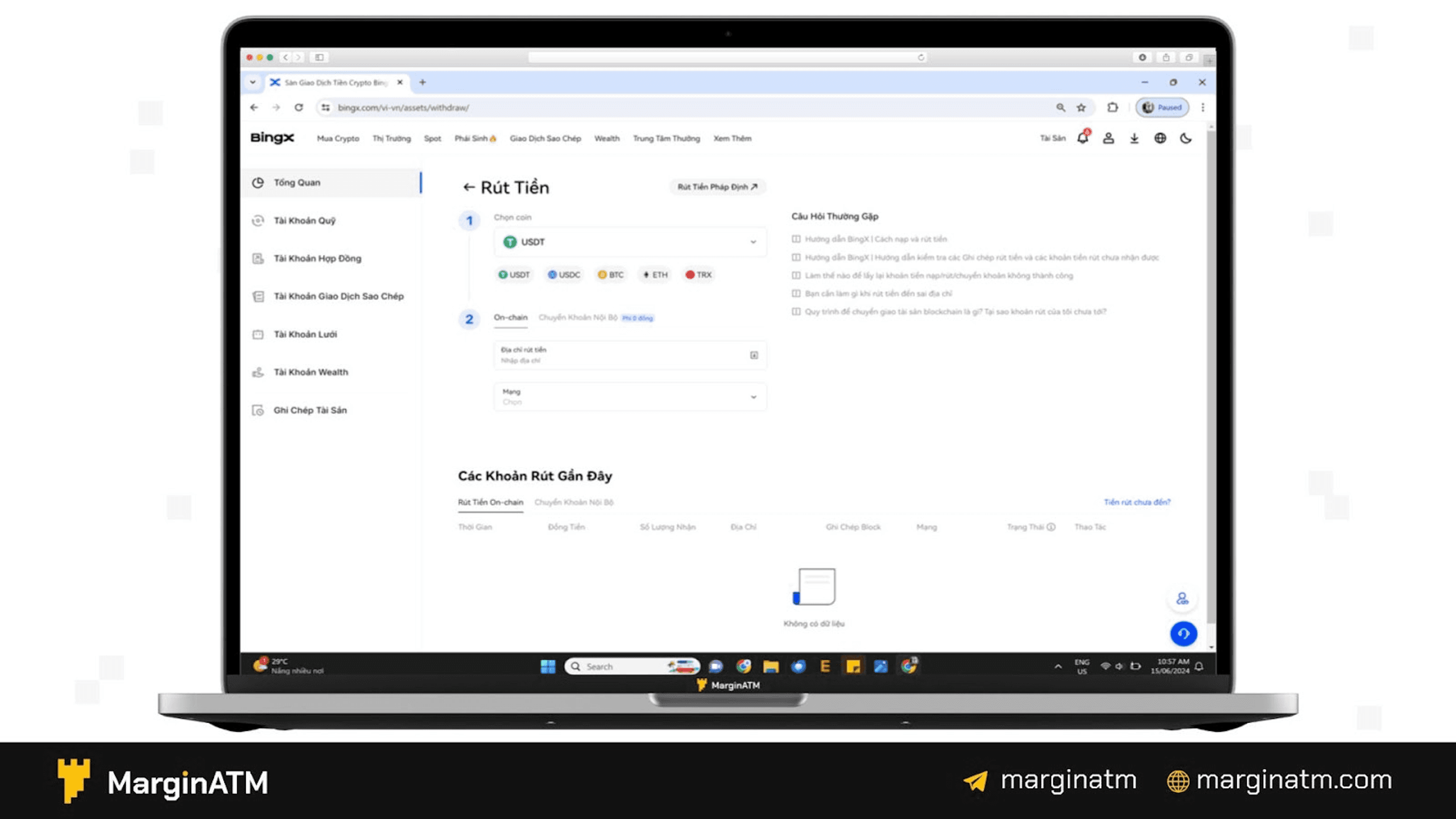Click the back arrow beside Rút Tiền
The width and height of the screenshot is (1456, 819).
click(x=468, y=187)
